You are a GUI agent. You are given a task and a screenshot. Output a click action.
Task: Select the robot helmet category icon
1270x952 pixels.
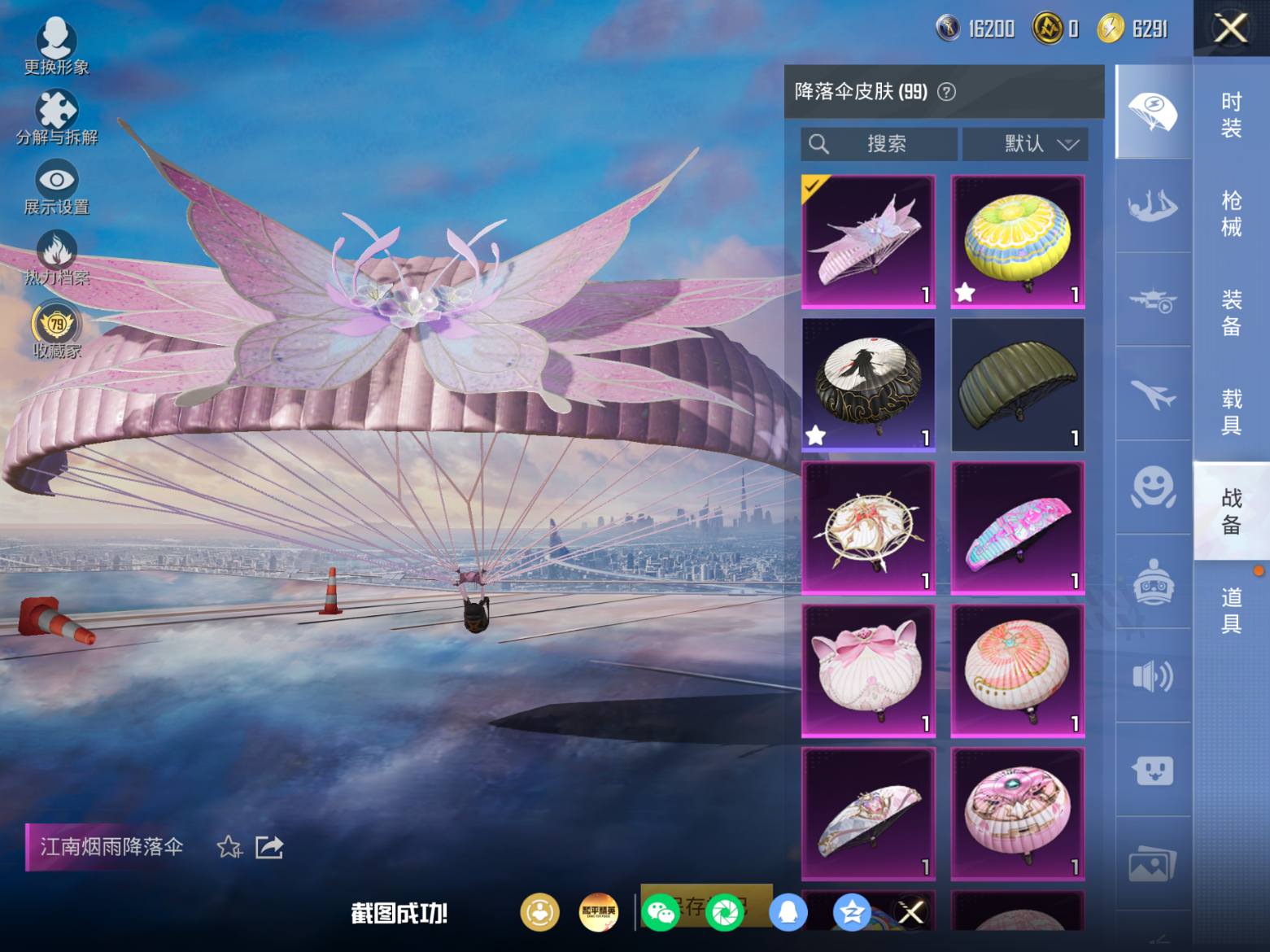click(1153, 582)
